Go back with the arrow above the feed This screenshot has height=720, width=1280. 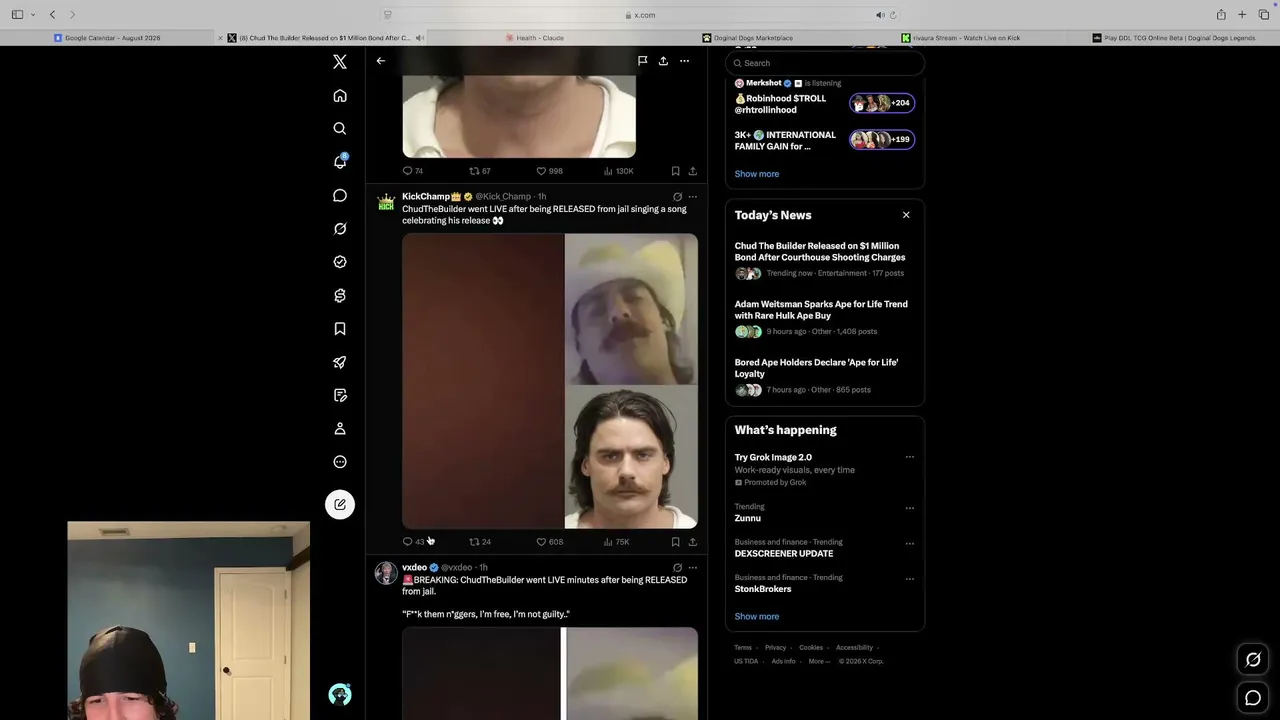coord(380,61)
